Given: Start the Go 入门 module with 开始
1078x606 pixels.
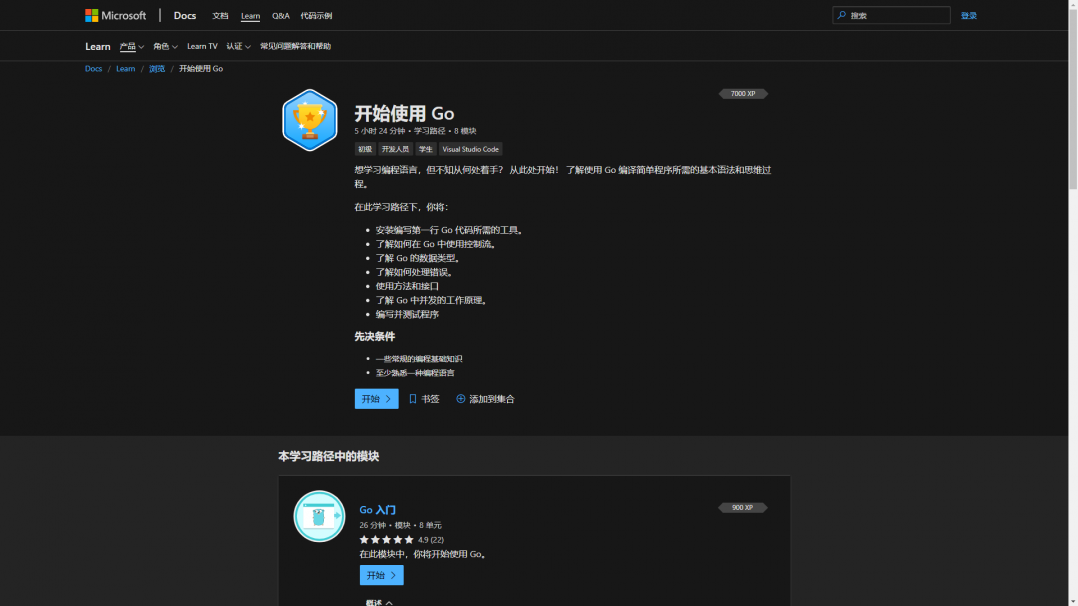Looking at the screenshot, I should [x=382, y=575].
